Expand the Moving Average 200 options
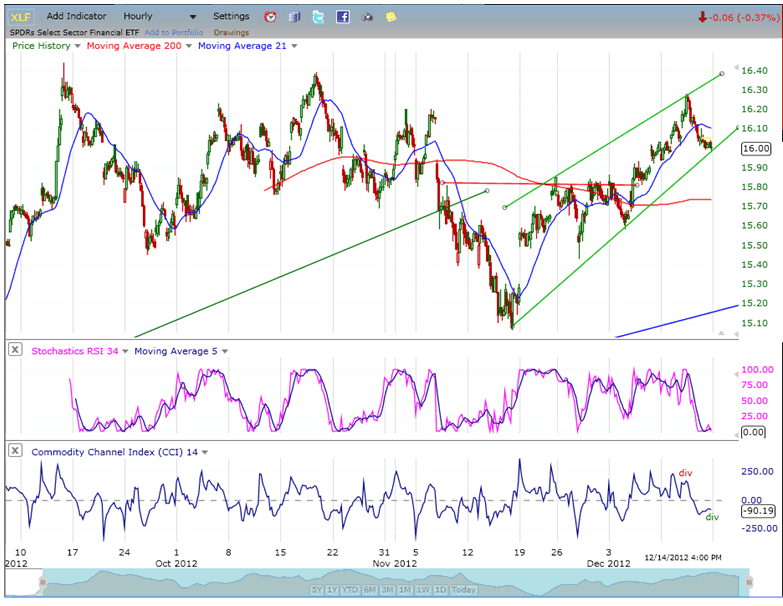Image resolution: width=783 pixels, height=606 pixels. (186, 46)
